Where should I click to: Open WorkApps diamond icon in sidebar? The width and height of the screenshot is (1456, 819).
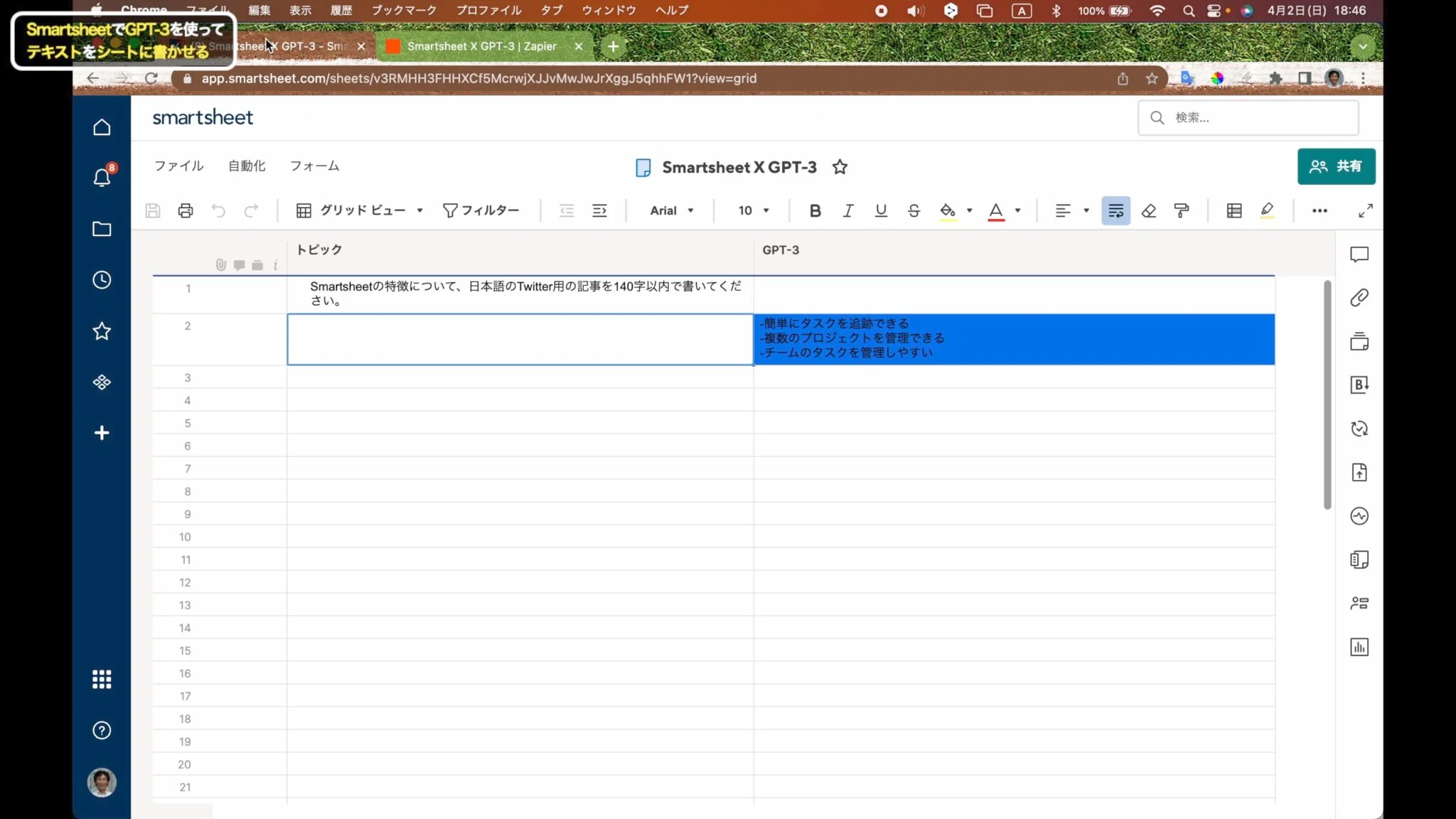click(102, 382)
